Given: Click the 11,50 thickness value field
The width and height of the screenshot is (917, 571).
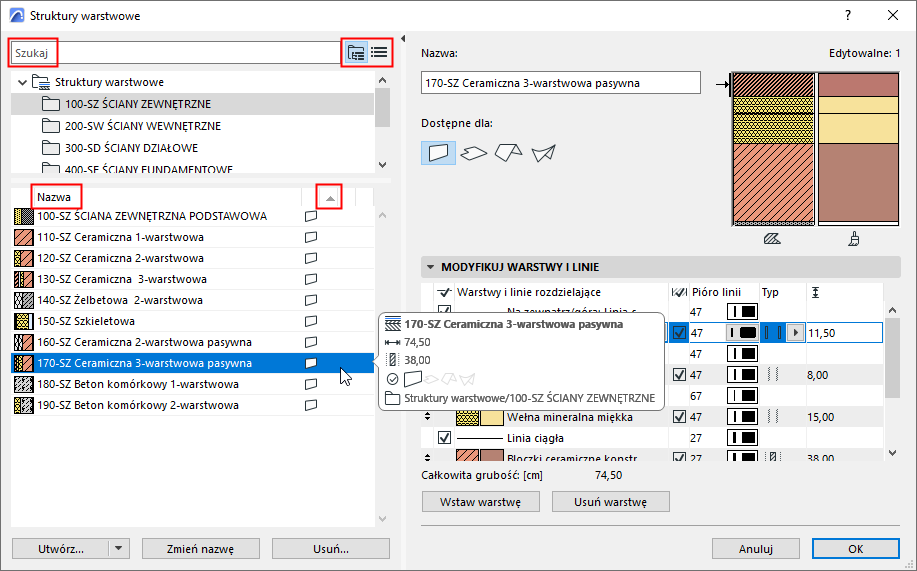Looking at the screenshot, I should (844, 333).
